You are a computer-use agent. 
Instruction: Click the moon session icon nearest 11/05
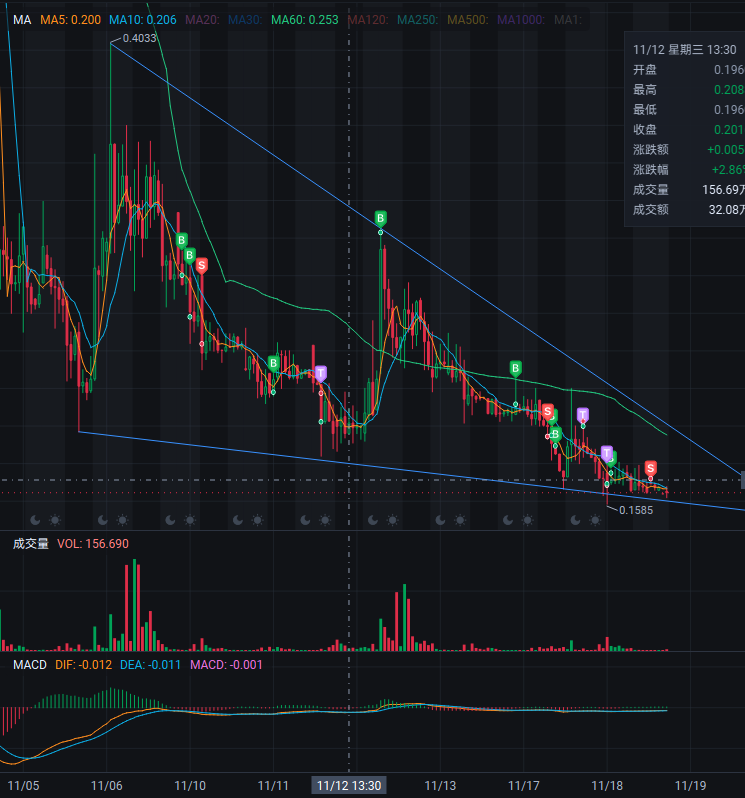tap(35, 520)
